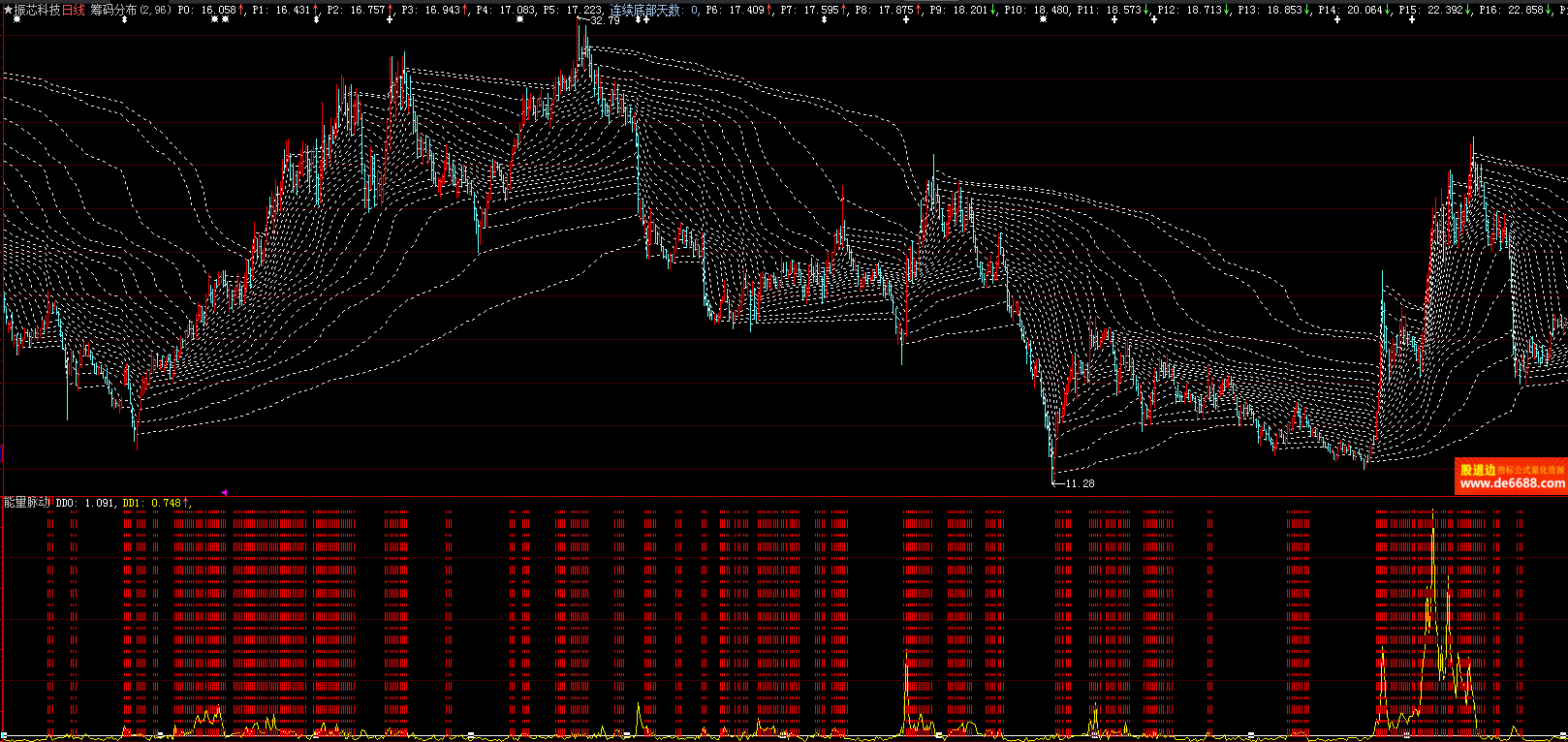
Task: Click the green down arrow after P9 18.201
Action: pos(993,10)
